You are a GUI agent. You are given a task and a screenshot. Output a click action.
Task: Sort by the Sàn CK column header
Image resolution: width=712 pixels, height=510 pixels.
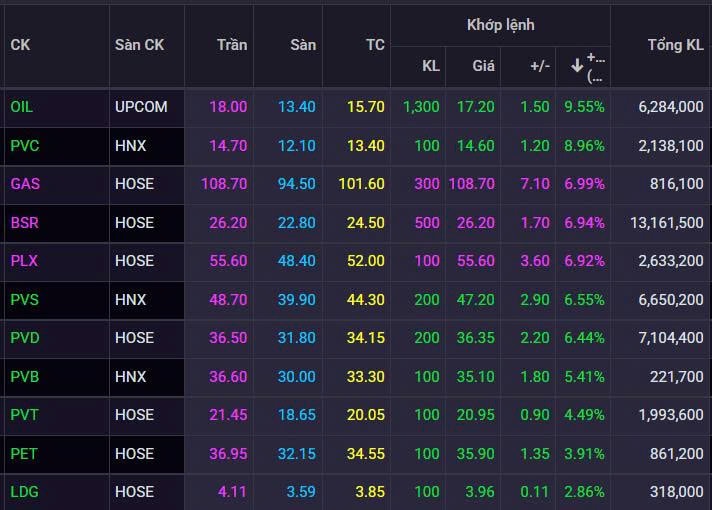[x=139, y=45]
